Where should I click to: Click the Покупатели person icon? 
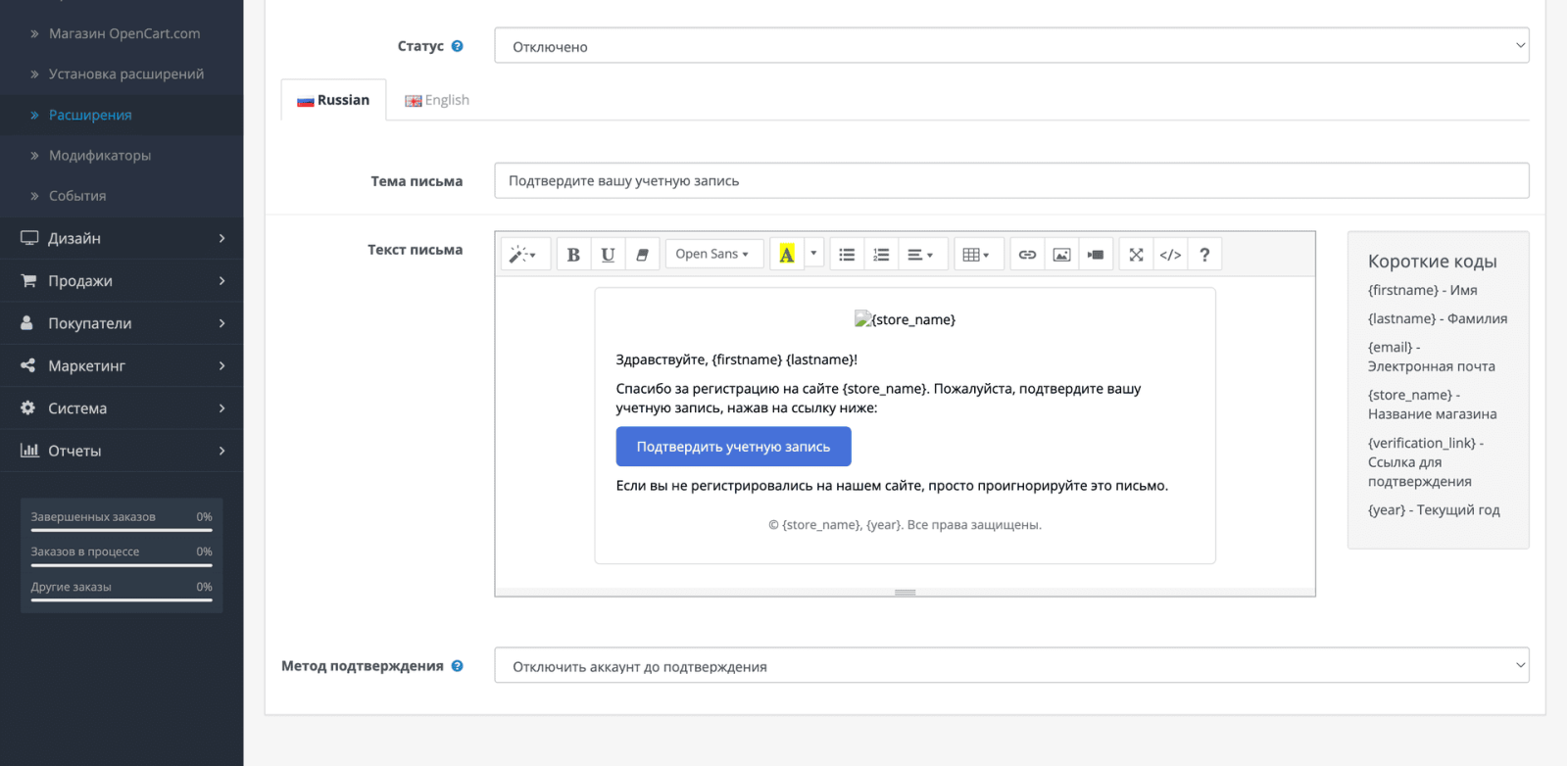[27, 322]
